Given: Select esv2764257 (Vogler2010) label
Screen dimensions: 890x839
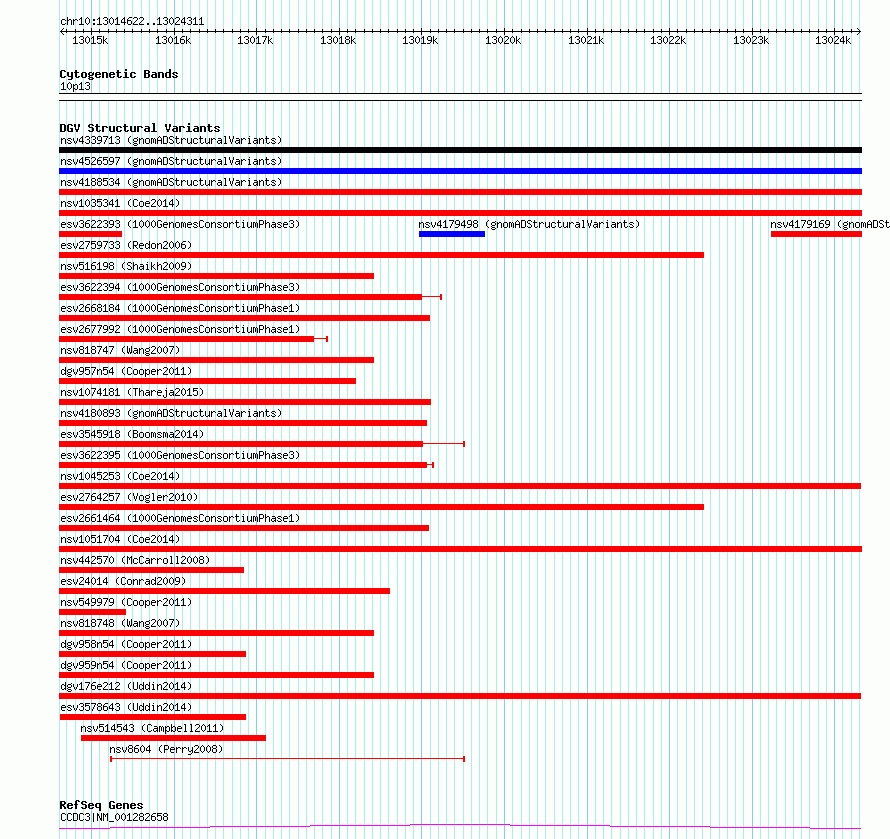Looking at the screenshot, I should pos(129,497).
